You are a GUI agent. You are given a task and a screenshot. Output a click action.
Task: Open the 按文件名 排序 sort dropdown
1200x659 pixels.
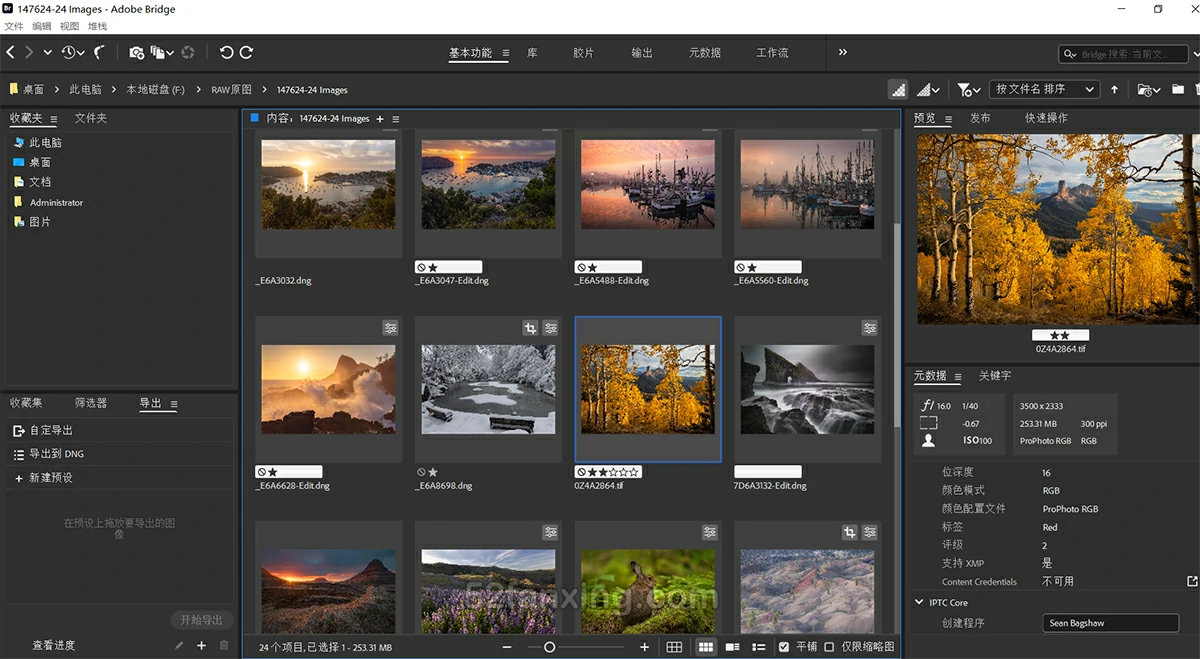pyautogui.click(x=1043, y=89)
